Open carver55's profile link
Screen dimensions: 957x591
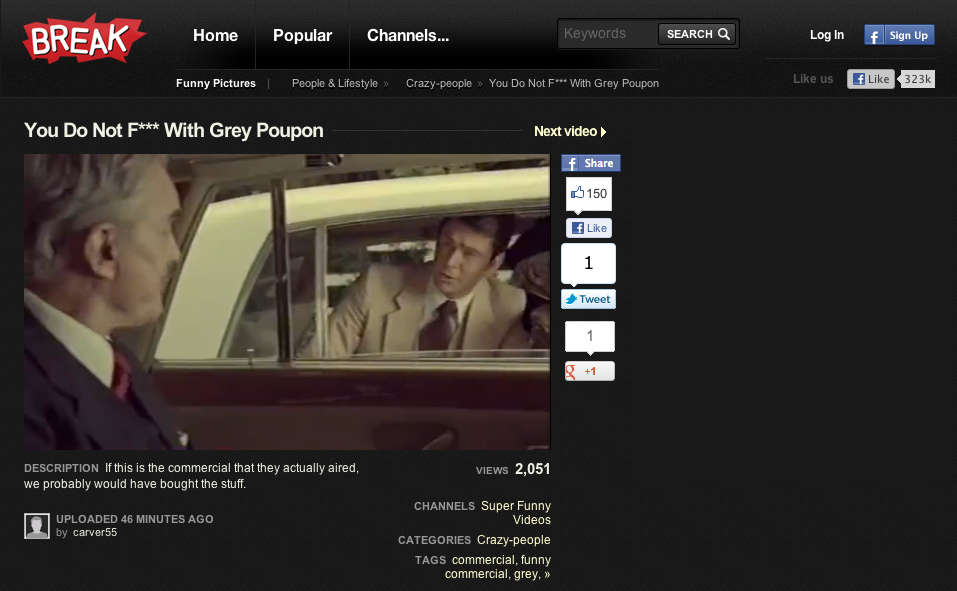(95, 532)
